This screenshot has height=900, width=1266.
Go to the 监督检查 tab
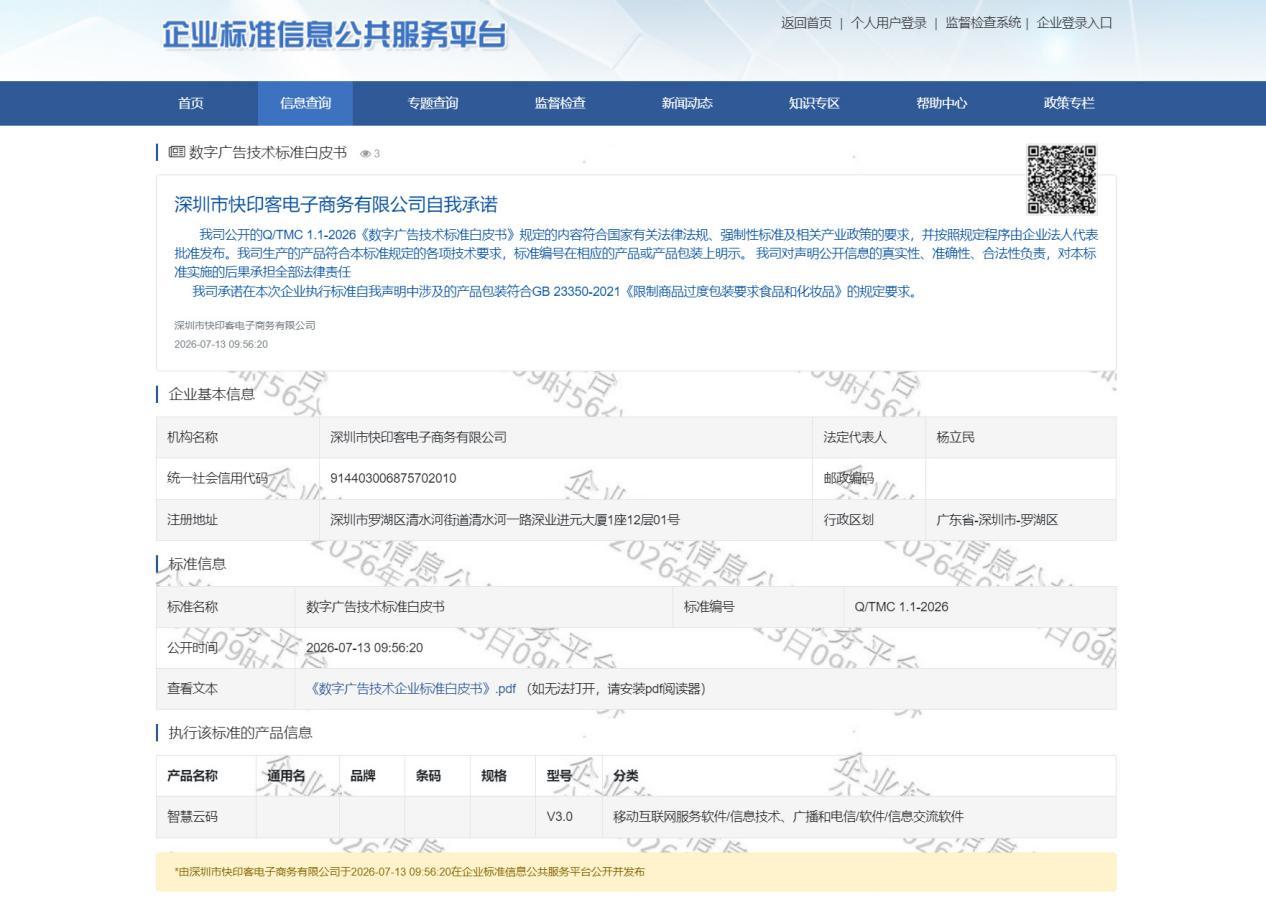point(560,103)
